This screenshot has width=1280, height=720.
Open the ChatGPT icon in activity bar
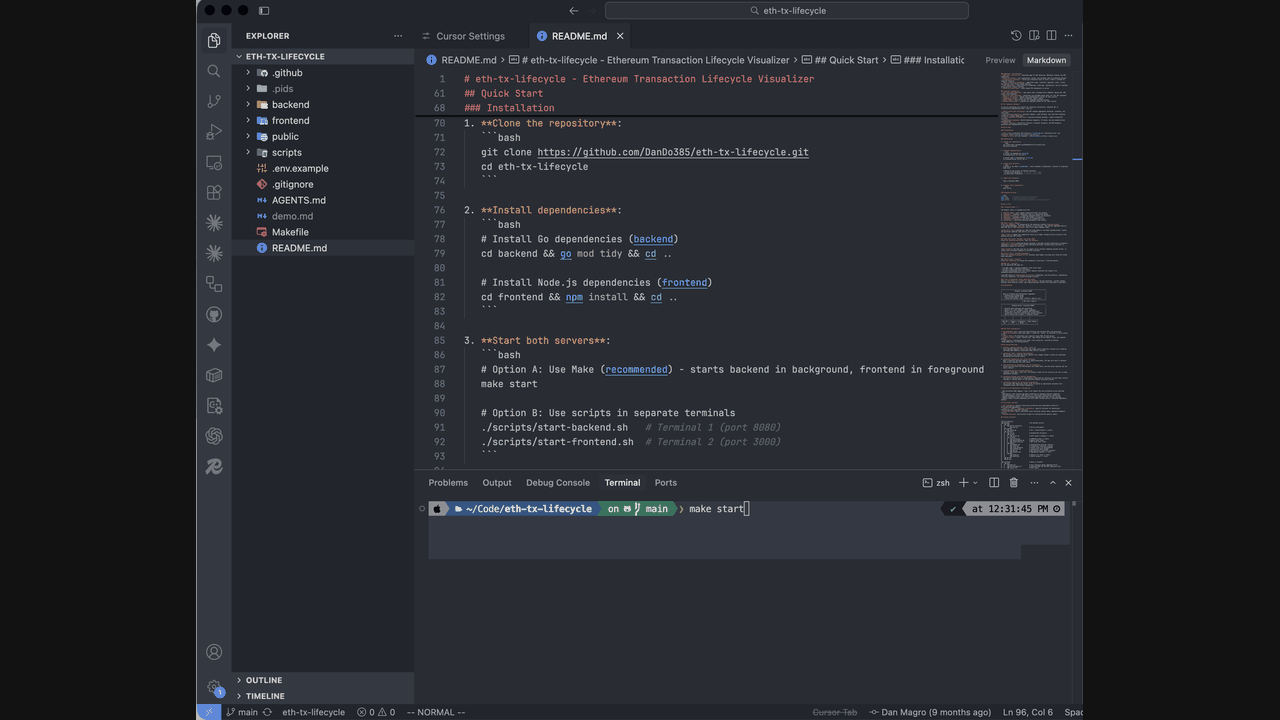click(x=214, y=436)
